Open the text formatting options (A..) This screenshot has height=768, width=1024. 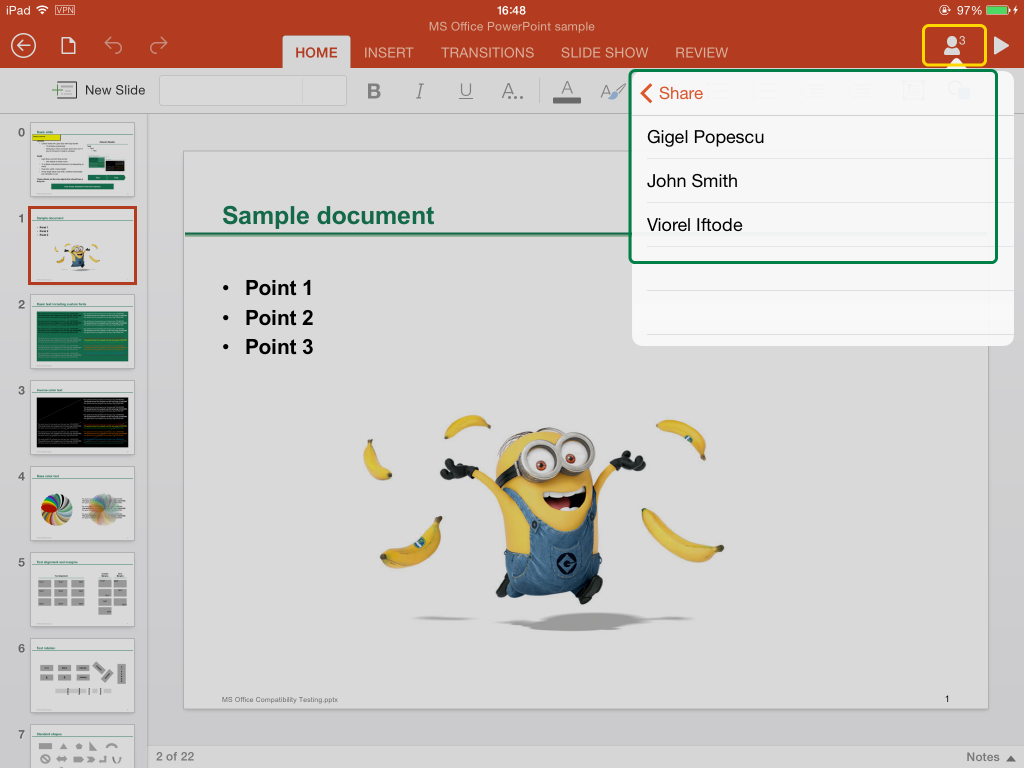point(512,91)
